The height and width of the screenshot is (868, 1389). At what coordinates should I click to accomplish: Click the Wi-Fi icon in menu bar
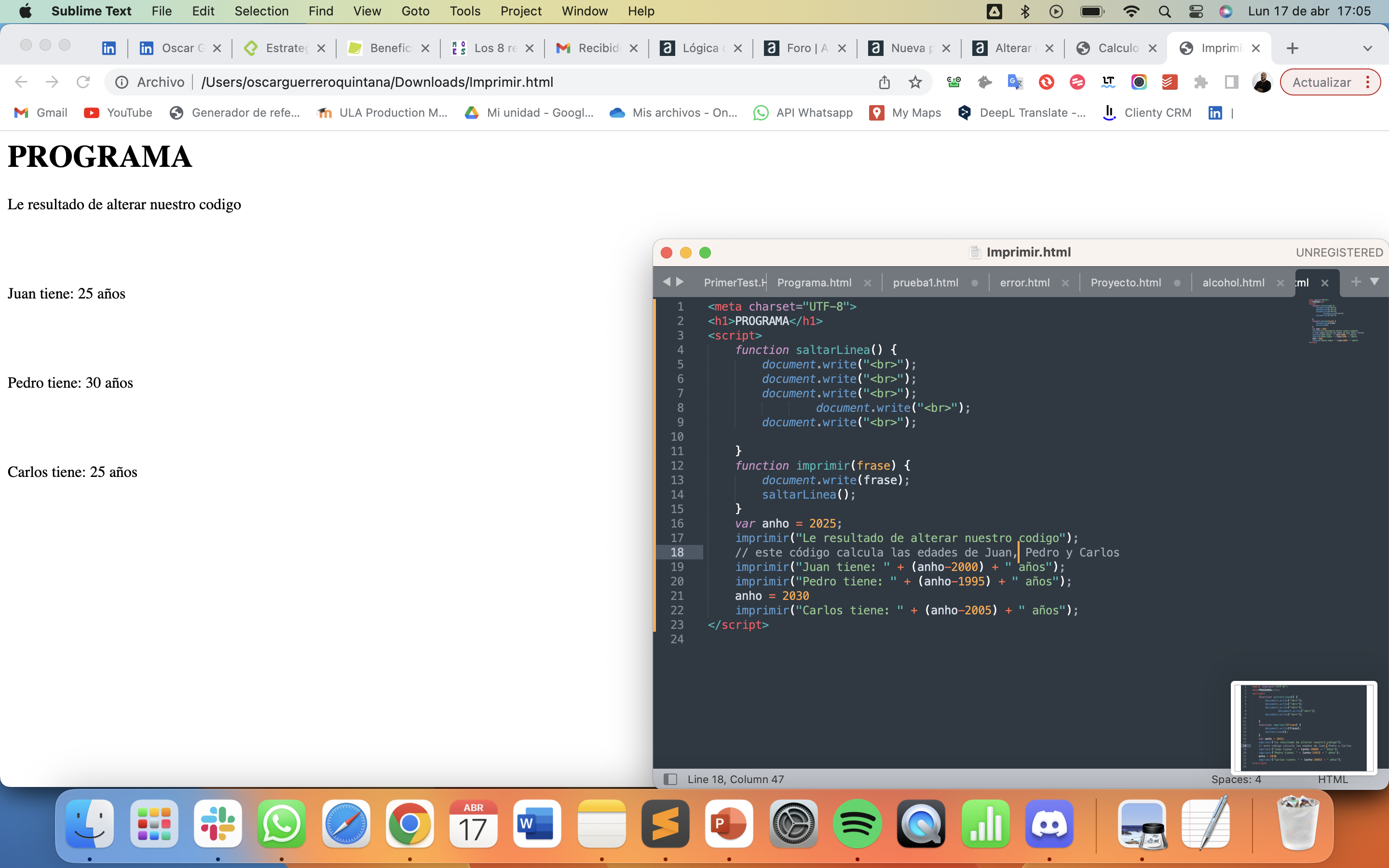(1130, 12)
